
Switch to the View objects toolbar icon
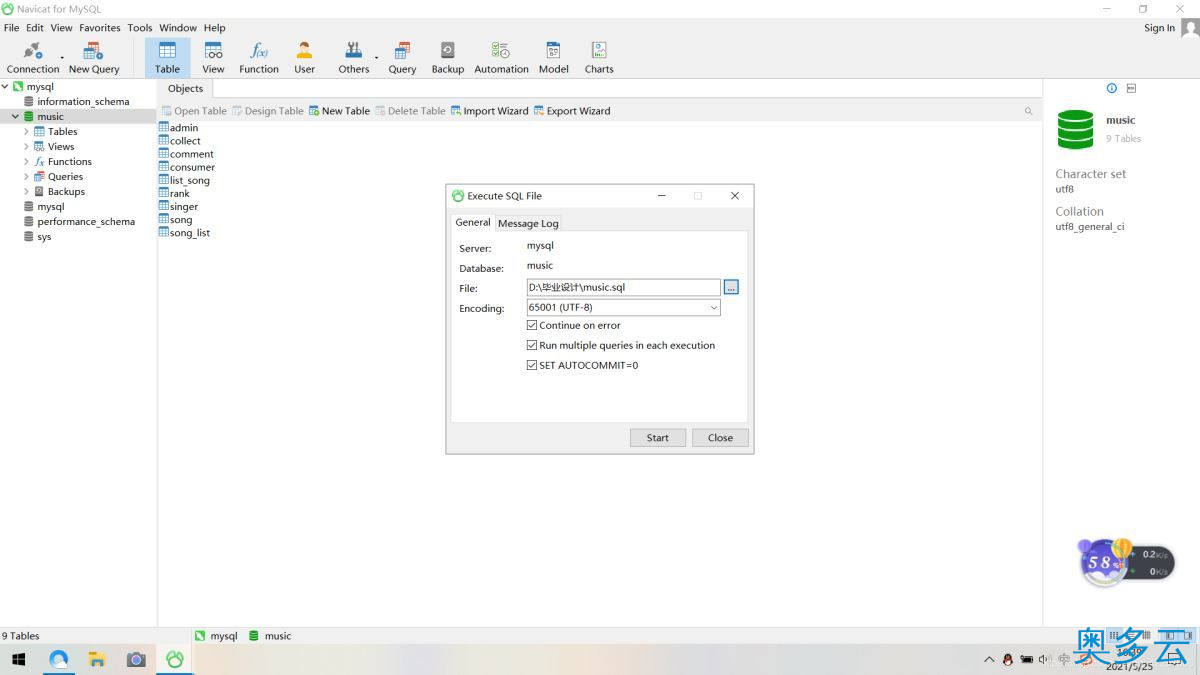[213, 58]
